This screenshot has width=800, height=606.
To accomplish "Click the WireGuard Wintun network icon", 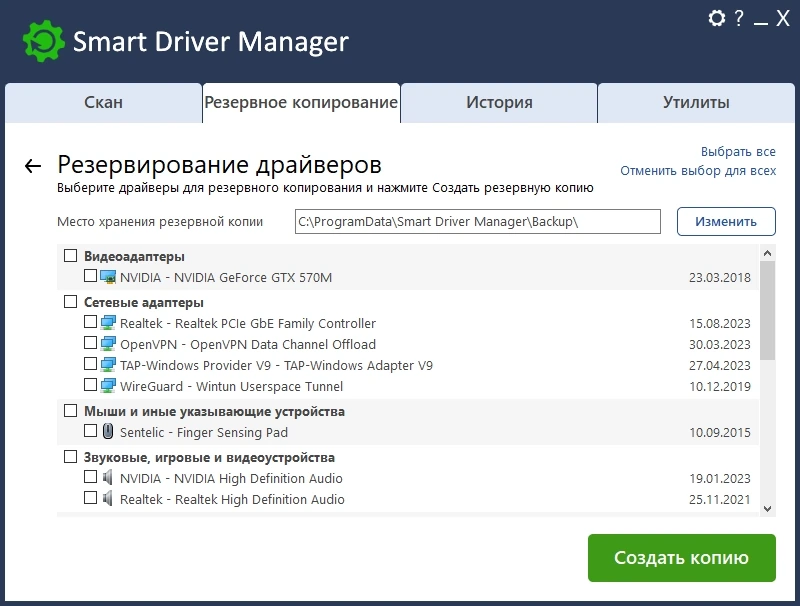I will pyautogui.click(x=108, y=386).
